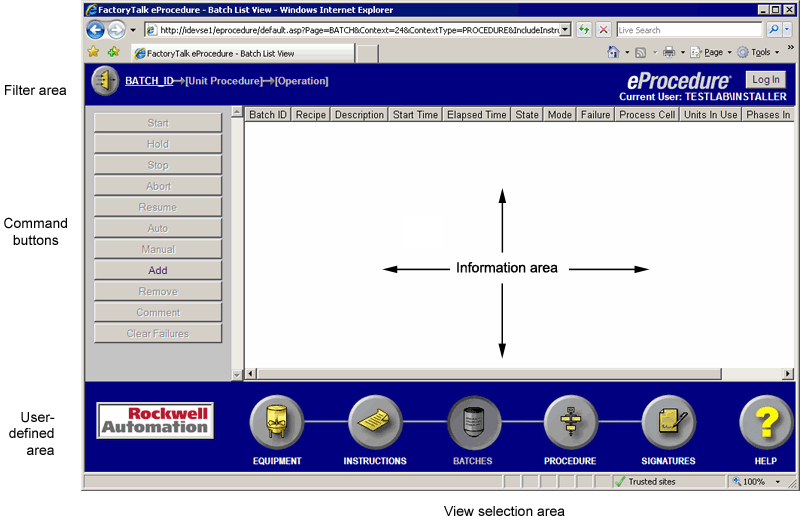800x528 pixels.
Task: Open the Instructions view icon
Action: pyautogui.click(x=375, y=422)
